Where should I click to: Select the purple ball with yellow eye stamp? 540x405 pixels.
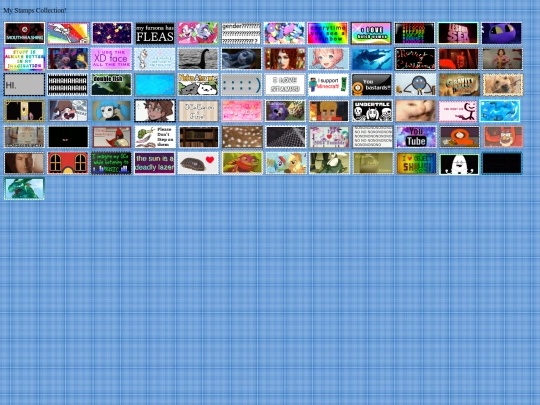(x=501, y=33)
